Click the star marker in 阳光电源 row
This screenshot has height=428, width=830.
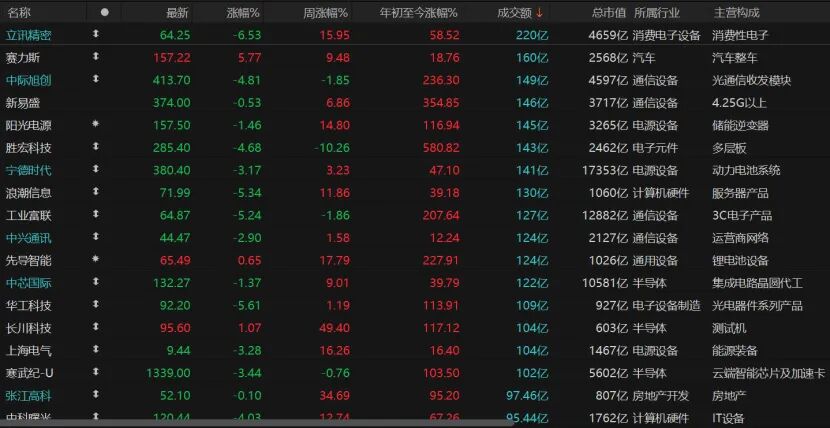click(96, 124)
